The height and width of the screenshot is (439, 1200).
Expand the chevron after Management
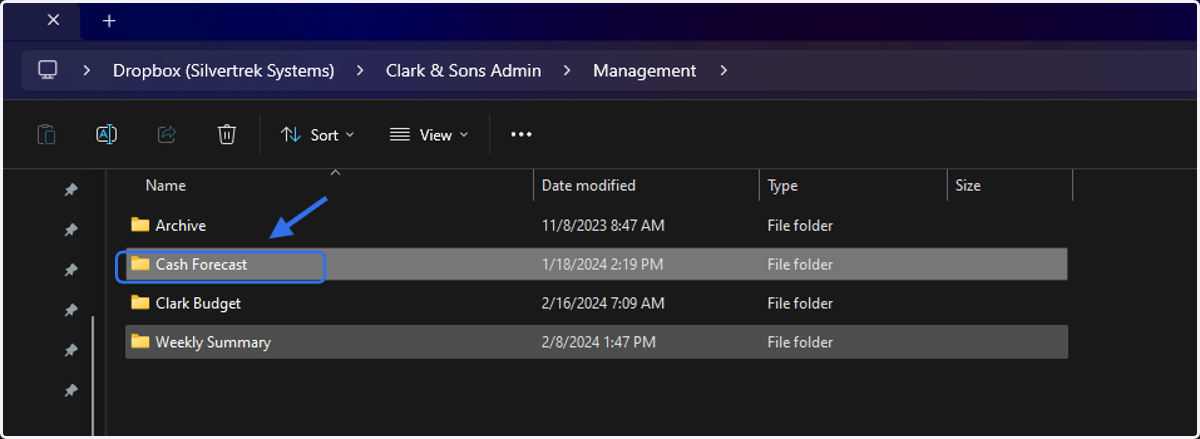[724, 71]
